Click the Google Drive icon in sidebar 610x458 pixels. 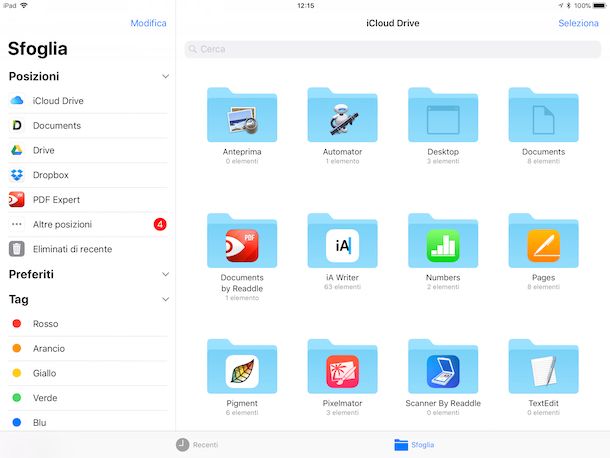[x=17, y=150]
